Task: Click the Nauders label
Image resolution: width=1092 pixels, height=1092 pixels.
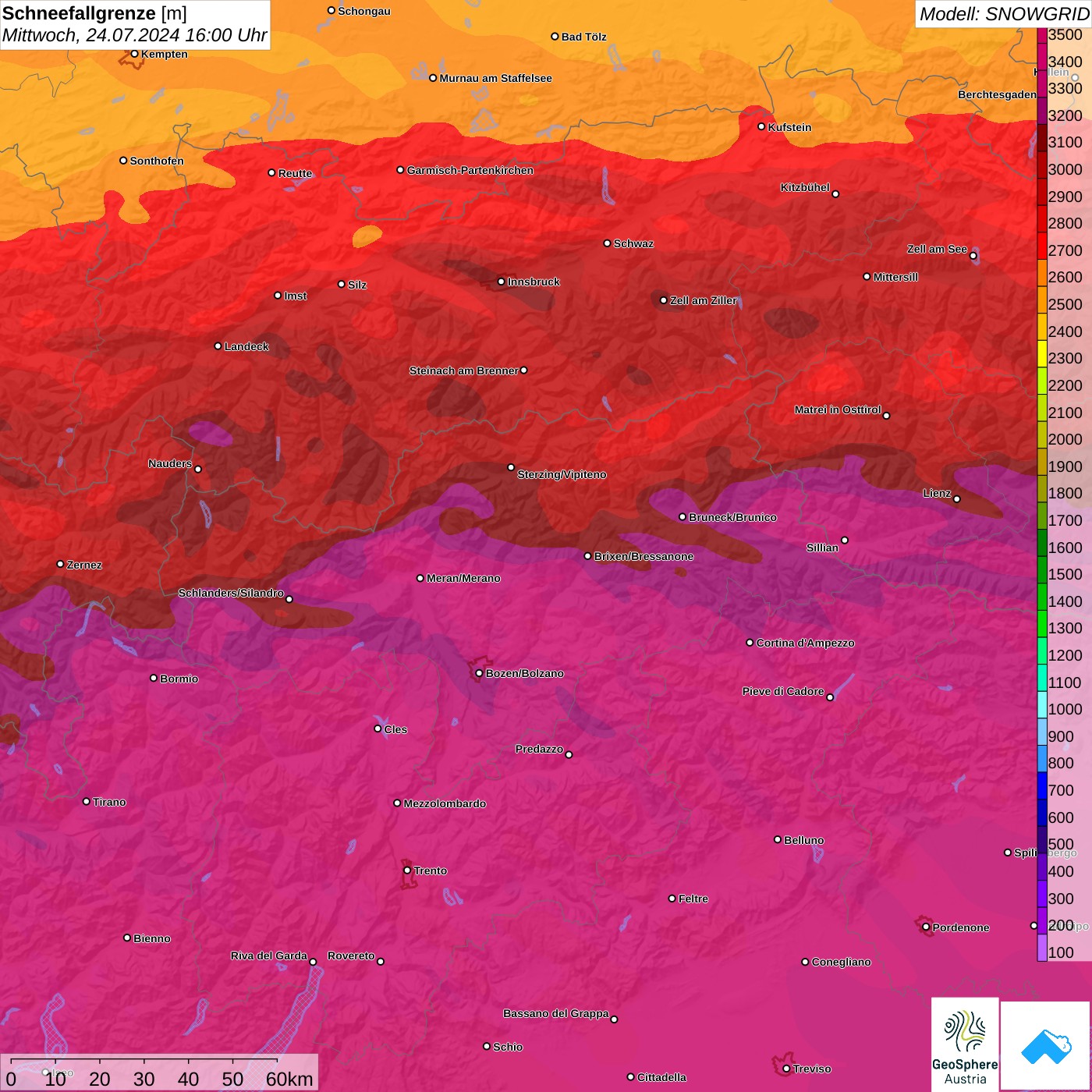Action: click(170, 463)
